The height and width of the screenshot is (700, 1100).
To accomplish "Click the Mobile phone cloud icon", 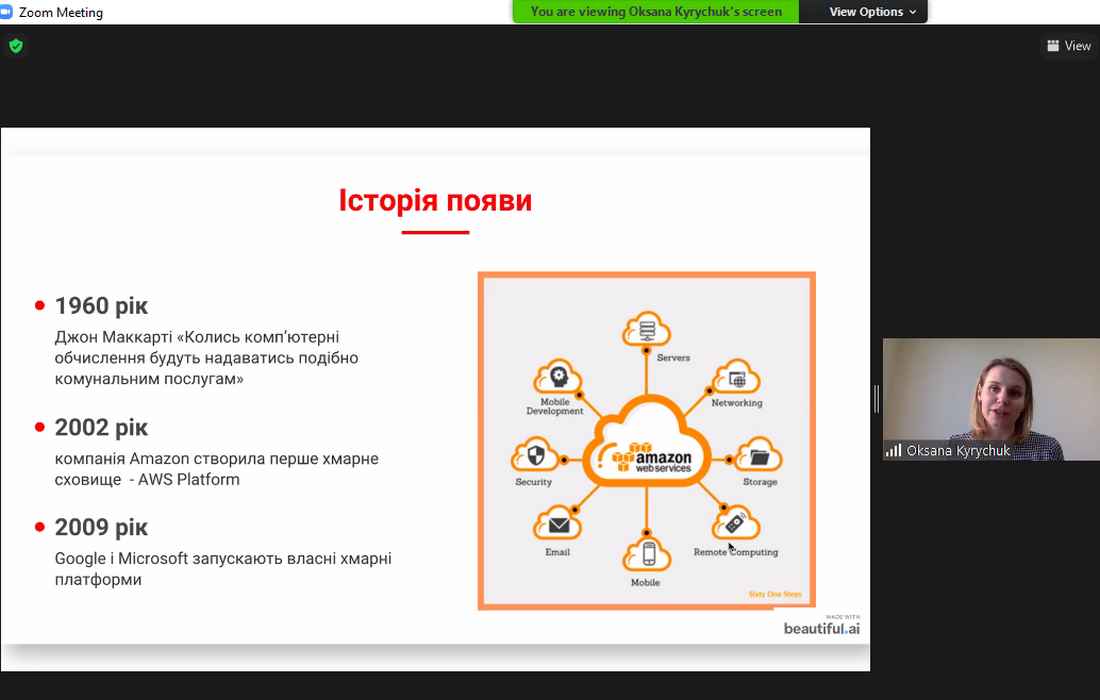I will 646,554.
